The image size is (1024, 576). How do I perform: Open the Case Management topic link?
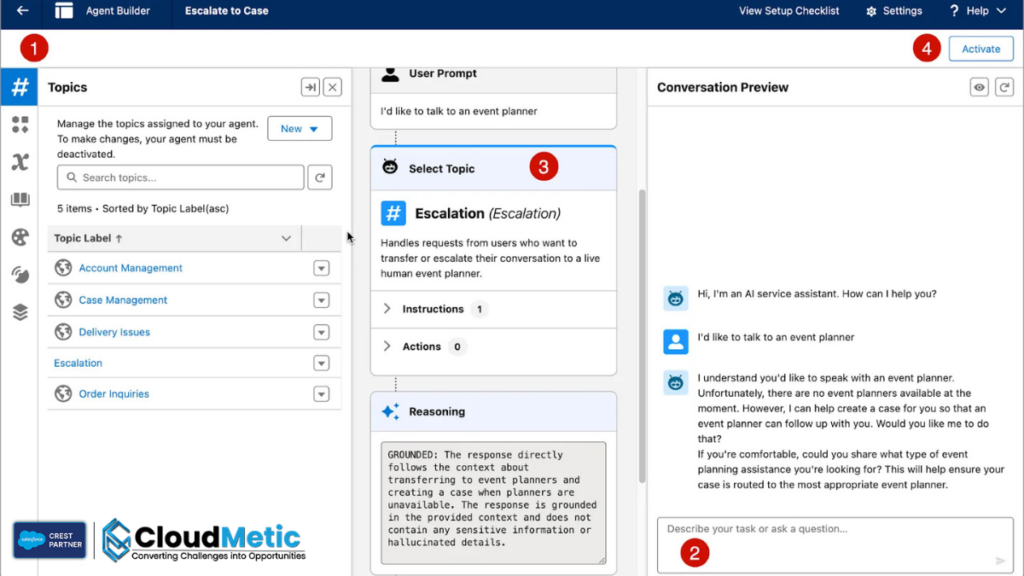(x=123, y=300)
